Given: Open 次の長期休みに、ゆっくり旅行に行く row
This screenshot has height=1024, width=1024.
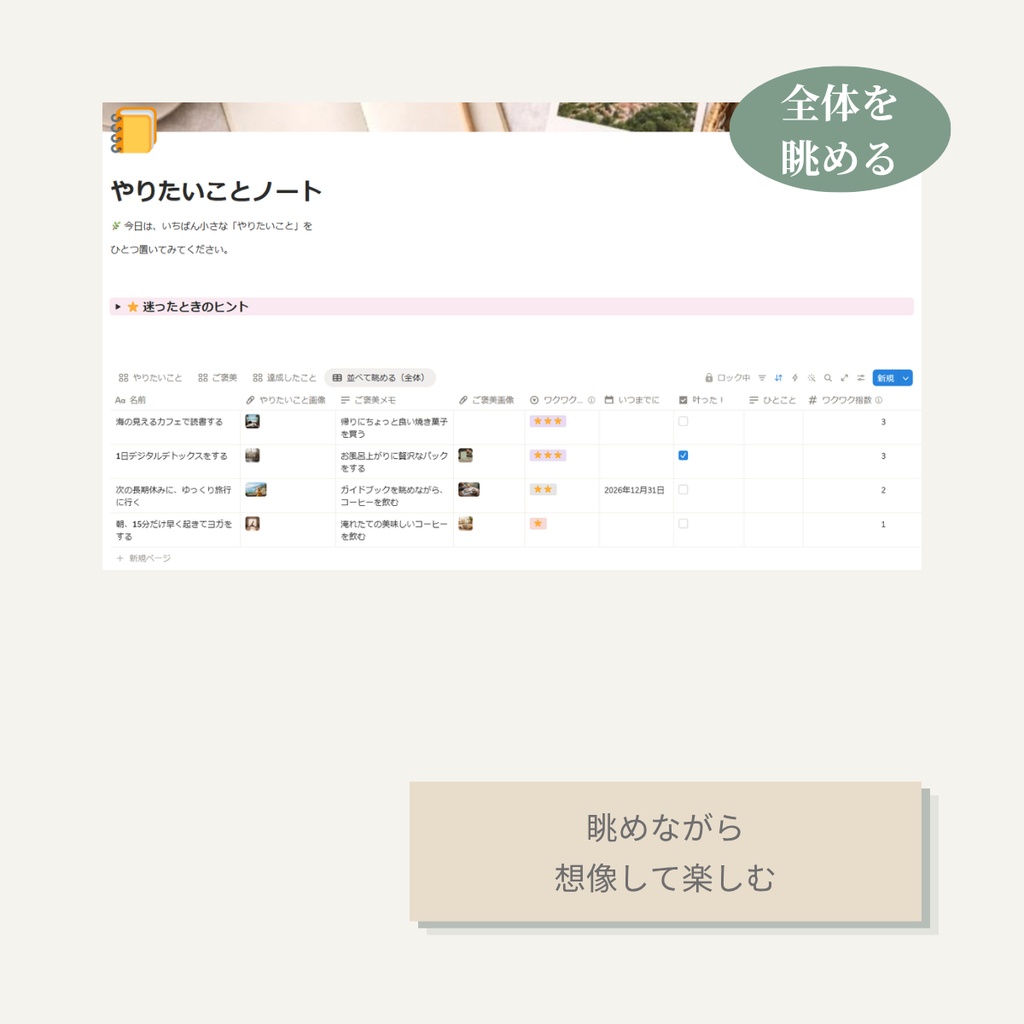Looking at the screenshot, I should (x=173, y=496).
